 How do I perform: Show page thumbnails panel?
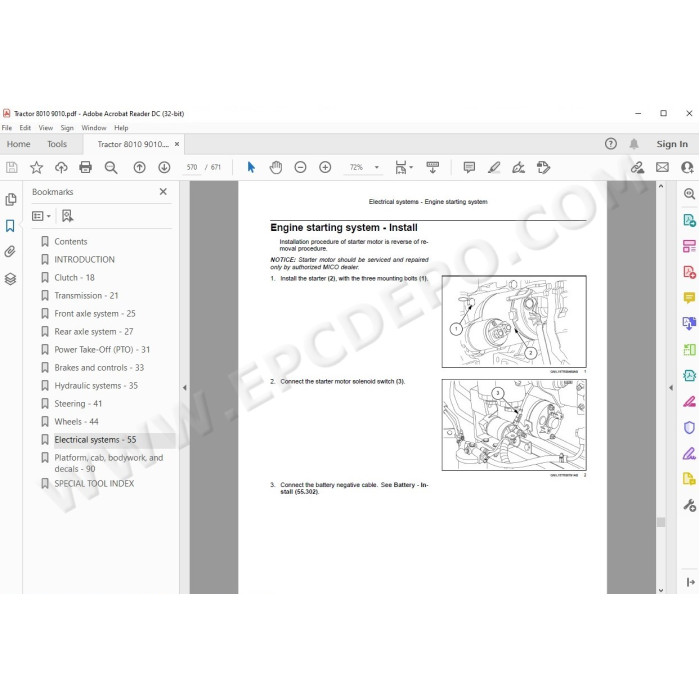pyautogui.click(x=11, y=199)
